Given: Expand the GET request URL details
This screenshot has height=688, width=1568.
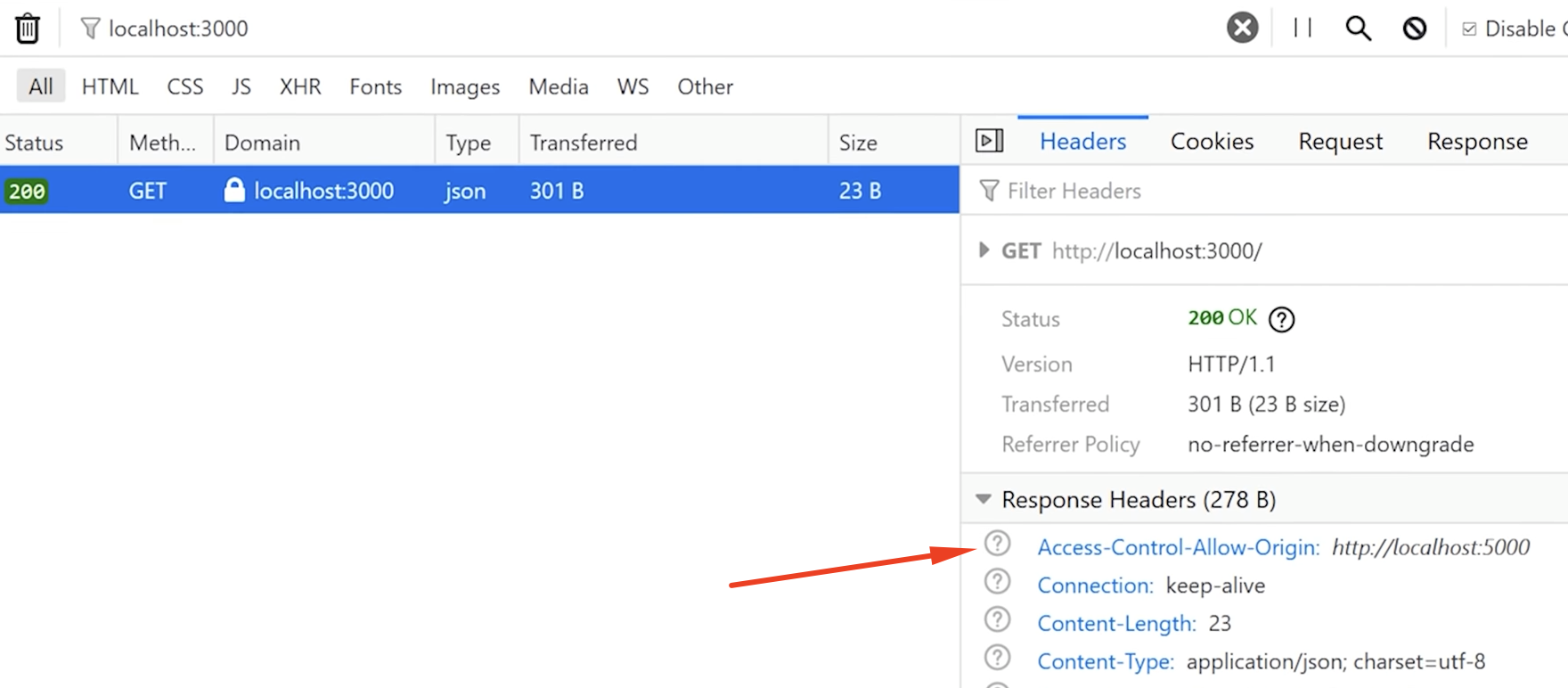Looking at the screenshot, I should 984,250.
